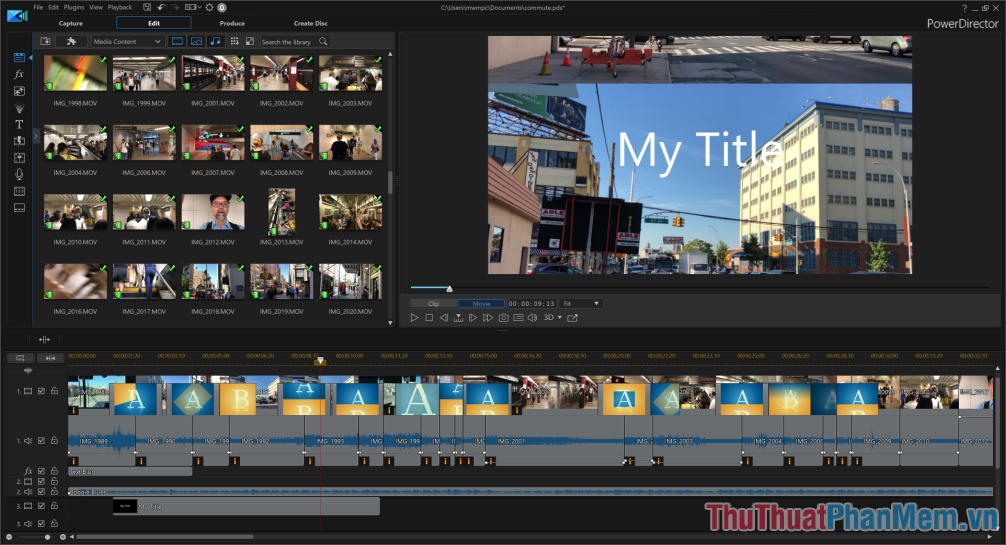Viewport: 1006px width, 545px height.
Task: Take a snapshot with the camera icon
Action: coord(504,318)
